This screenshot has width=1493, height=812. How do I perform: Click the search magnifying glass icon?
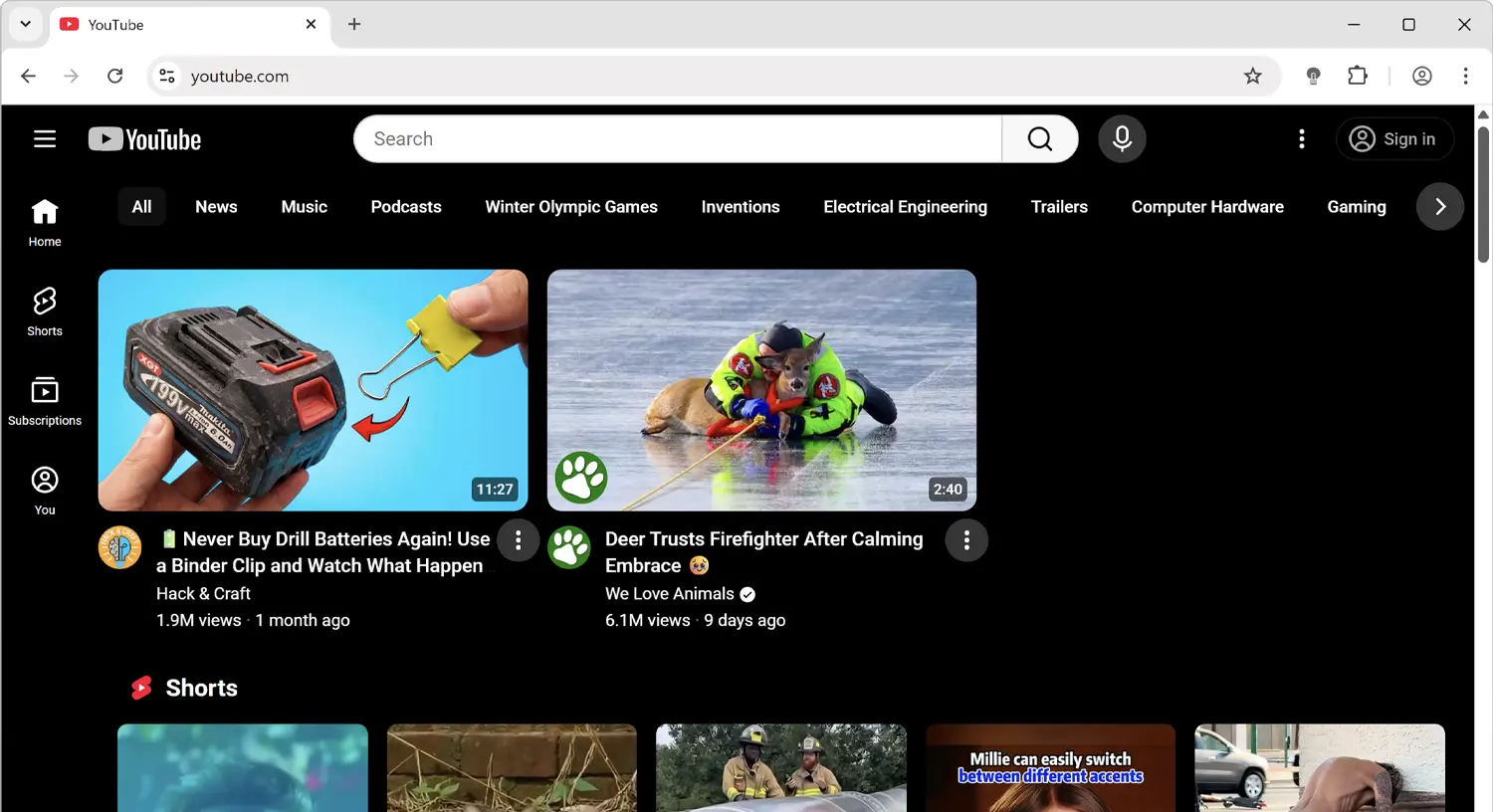click(x=1038, y=138)
